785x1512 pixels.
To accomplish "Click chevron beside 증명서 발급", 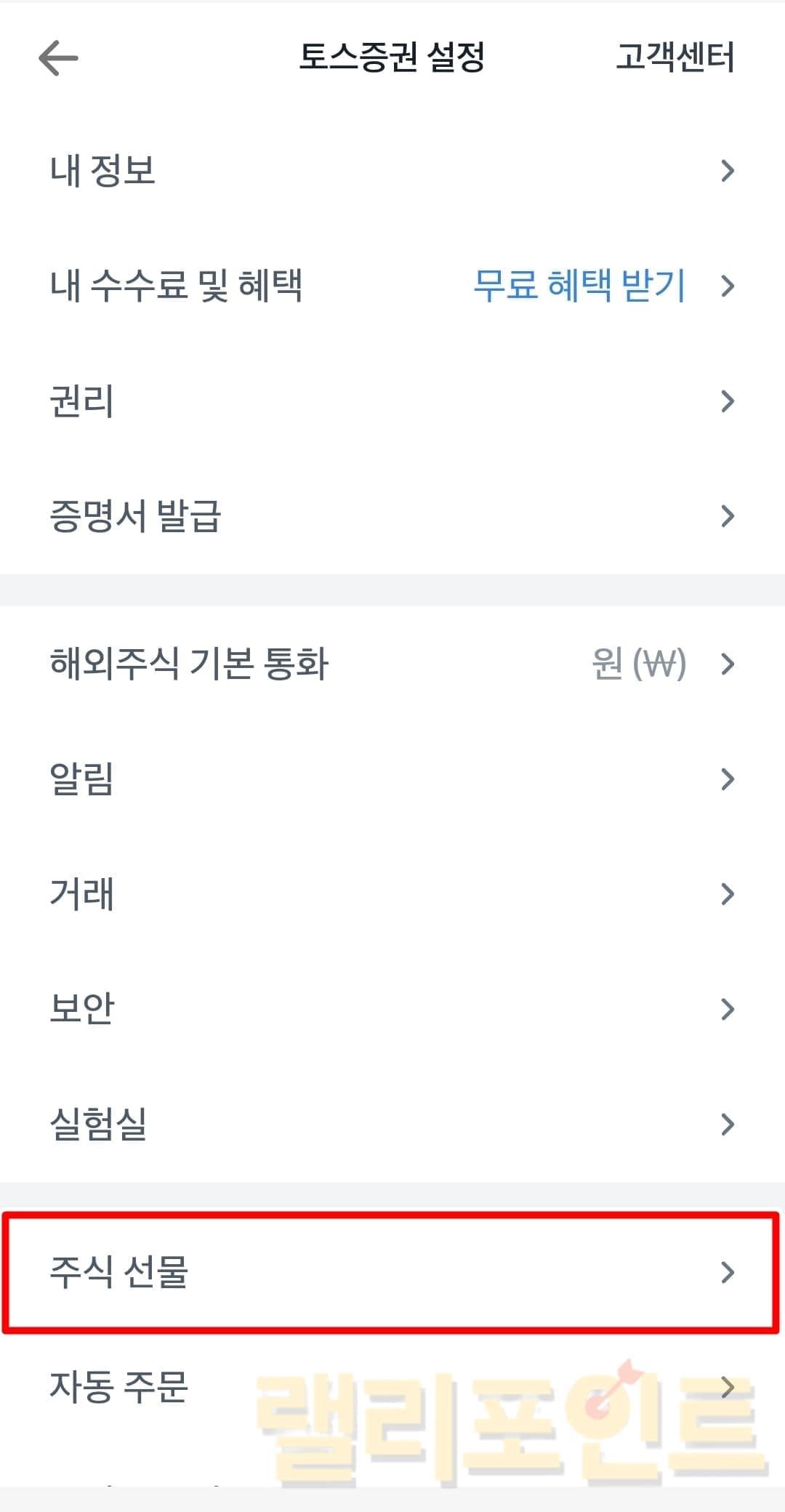I will tap(727, 515).
